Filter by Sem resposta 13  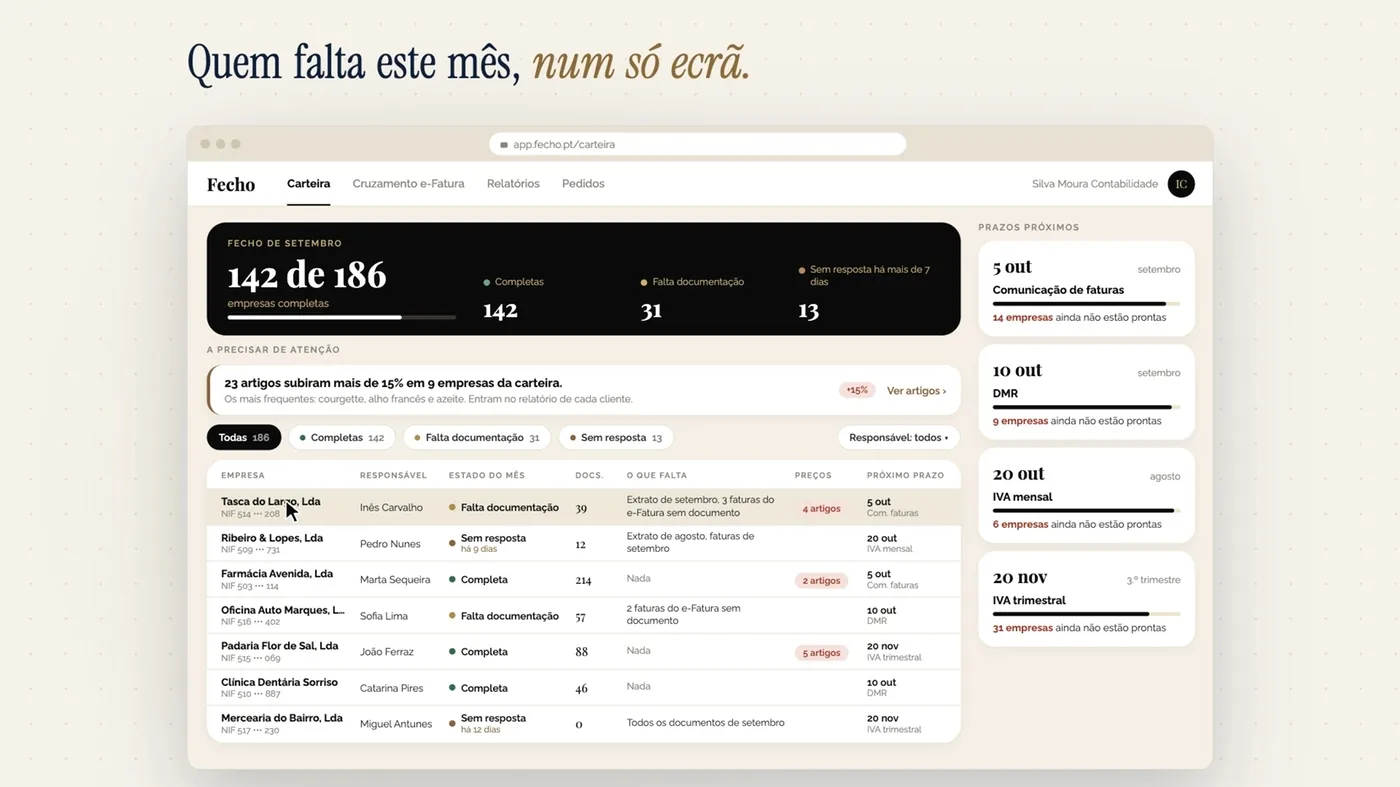pyautogui.click(x=616, y=438)
